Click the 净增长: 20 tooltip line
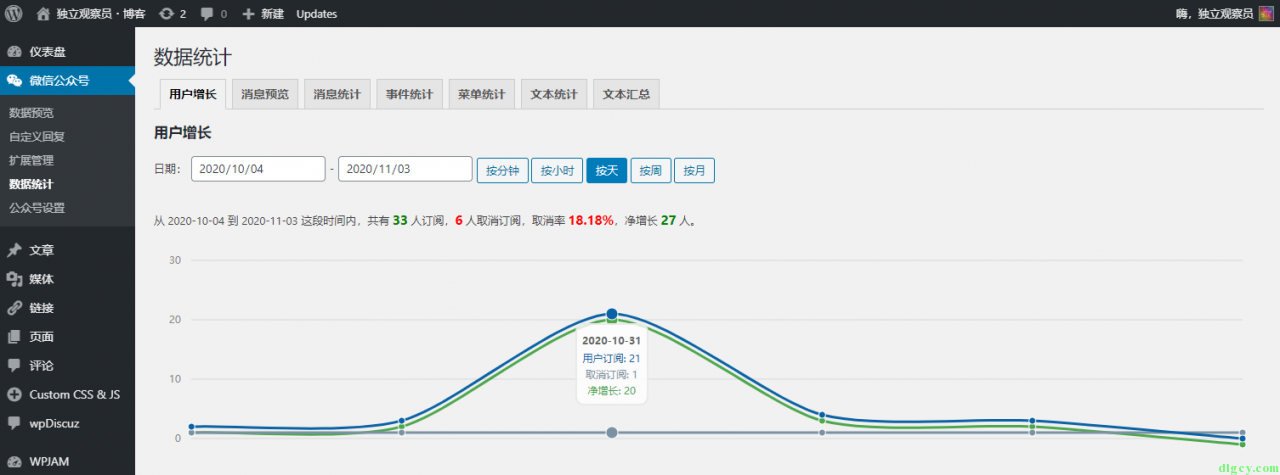Screen dimensions: 1280x475 coord(611,390)
